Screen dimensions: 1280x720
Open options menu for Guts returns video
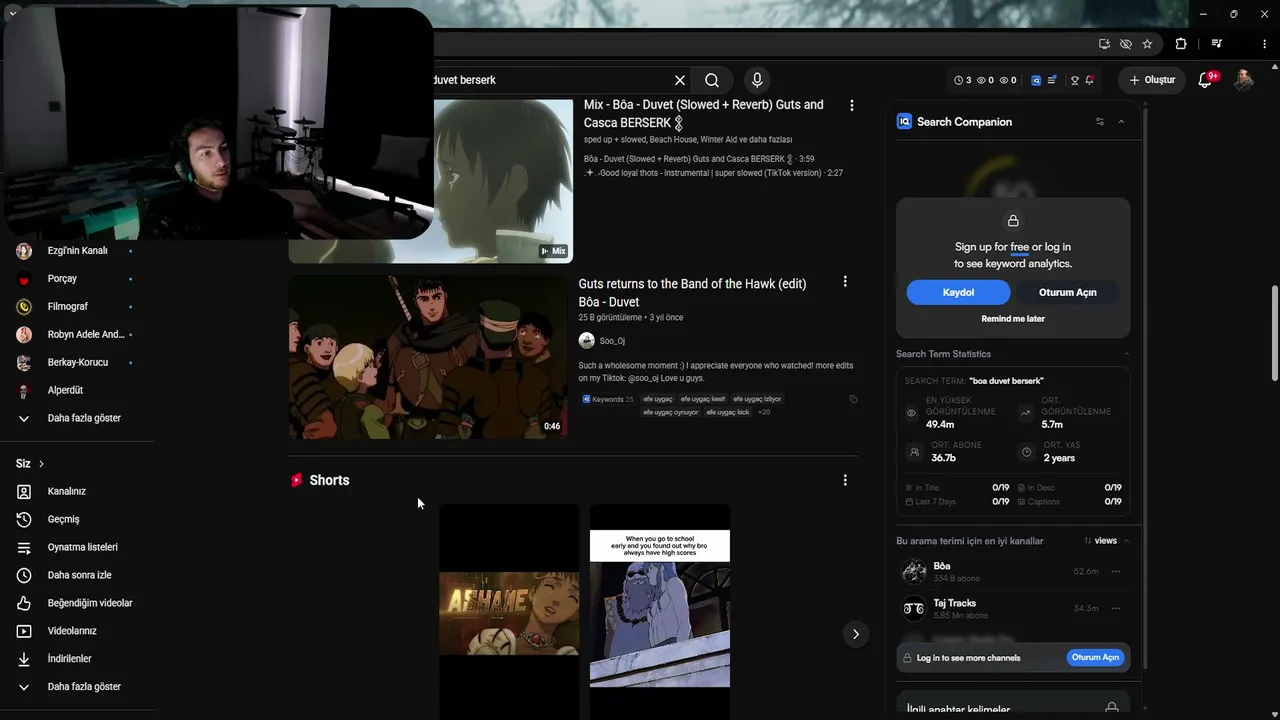[845, 282]
